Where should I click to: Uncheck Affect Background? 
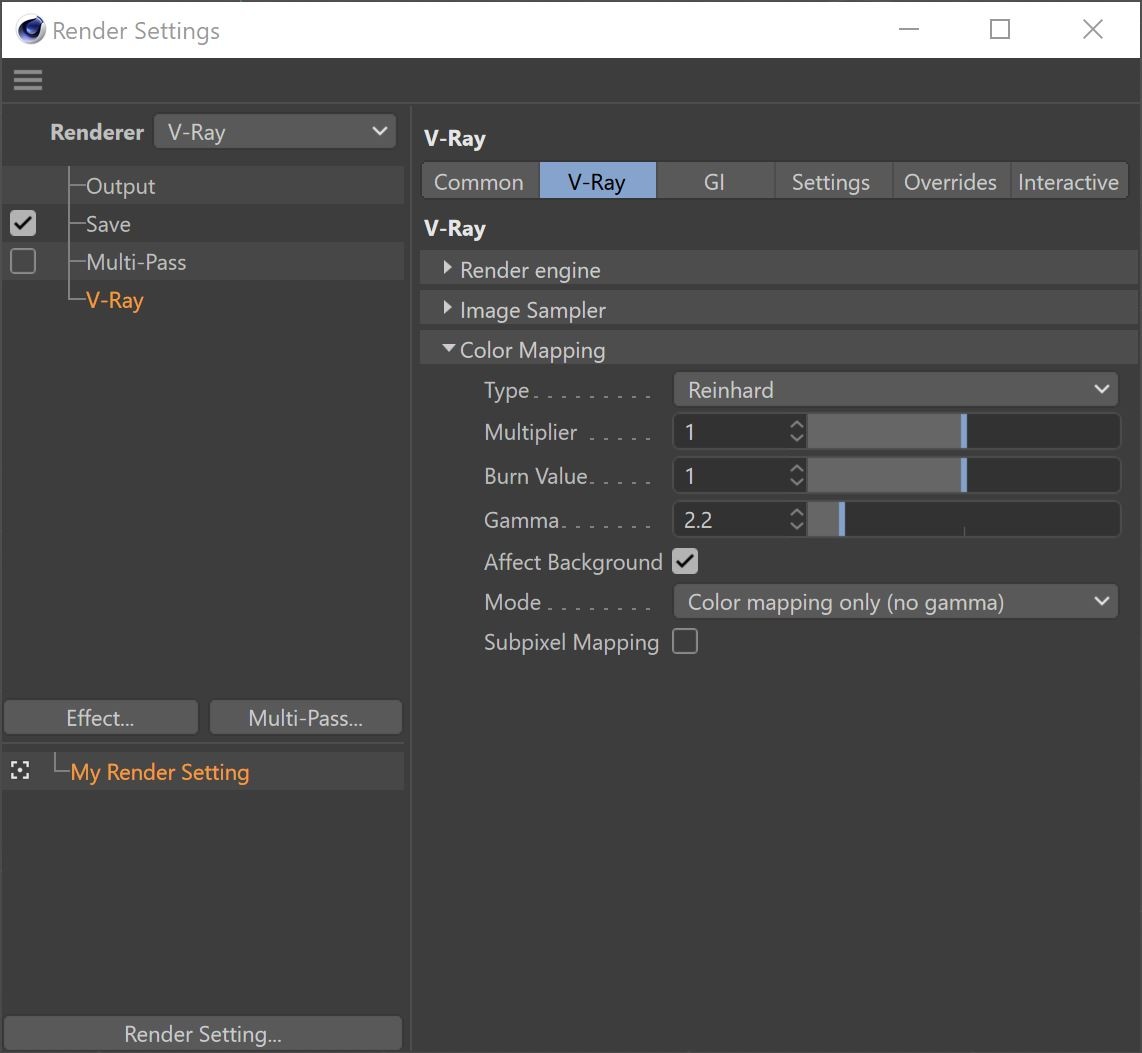pos(685,561)
